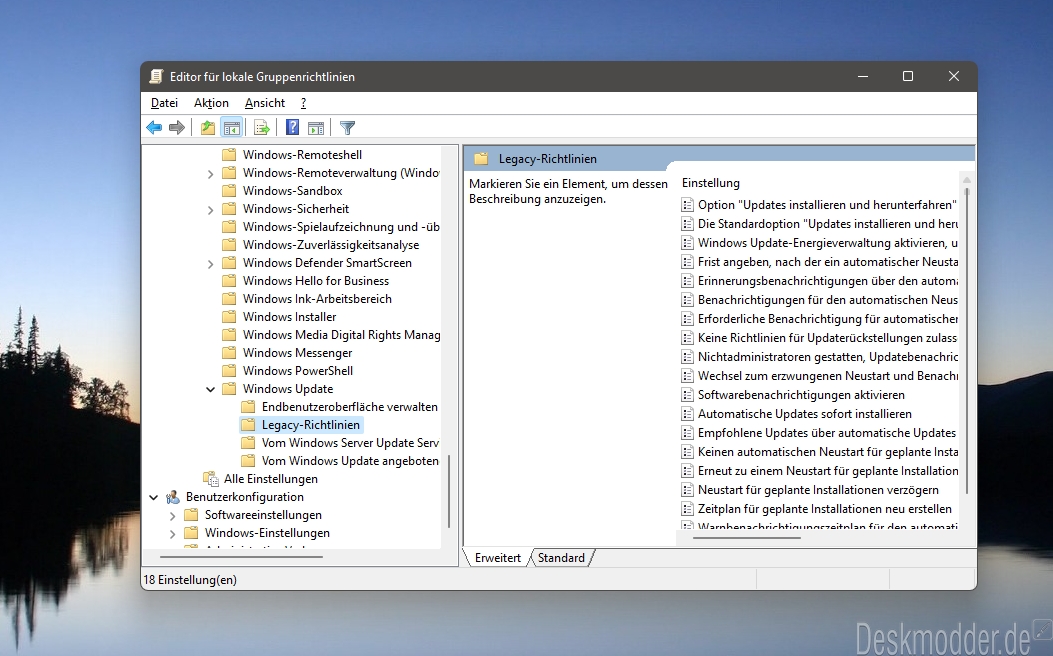Click the folder icon in Legacy-Richtlinien header
1053x656 pixels.
pos(481,159)
